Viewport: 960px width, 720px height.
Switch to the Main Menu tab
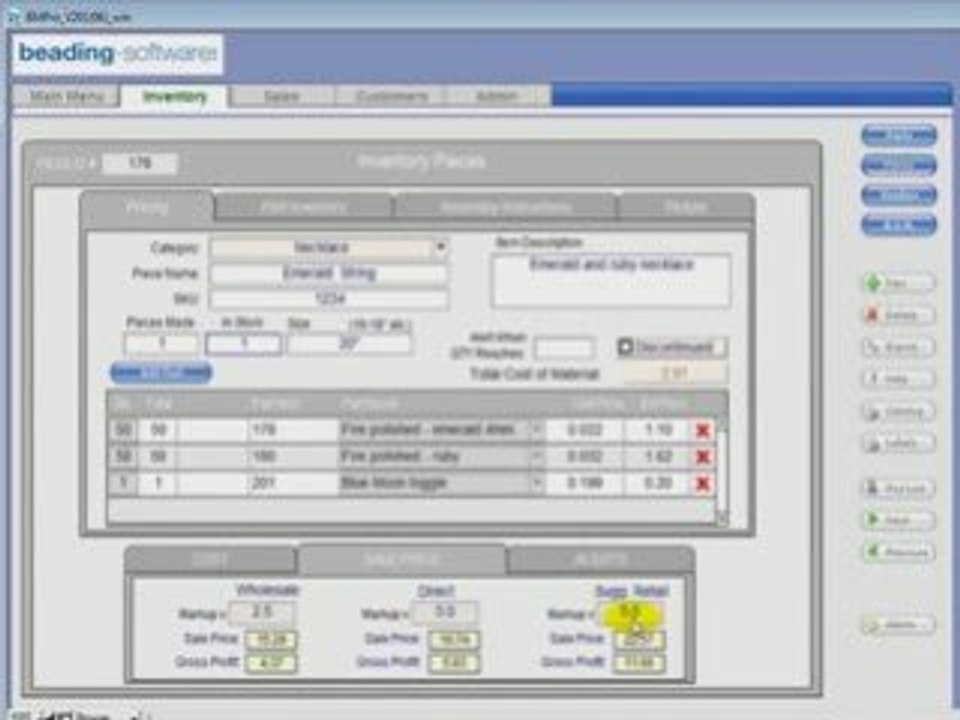tap(66, 96)
